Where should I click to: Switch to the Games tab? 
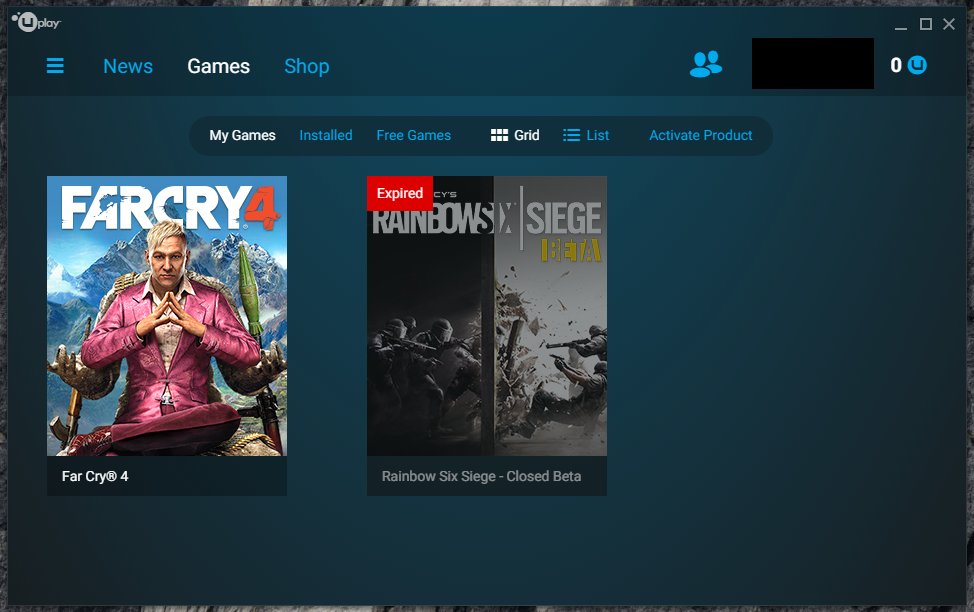pos(219,66)
